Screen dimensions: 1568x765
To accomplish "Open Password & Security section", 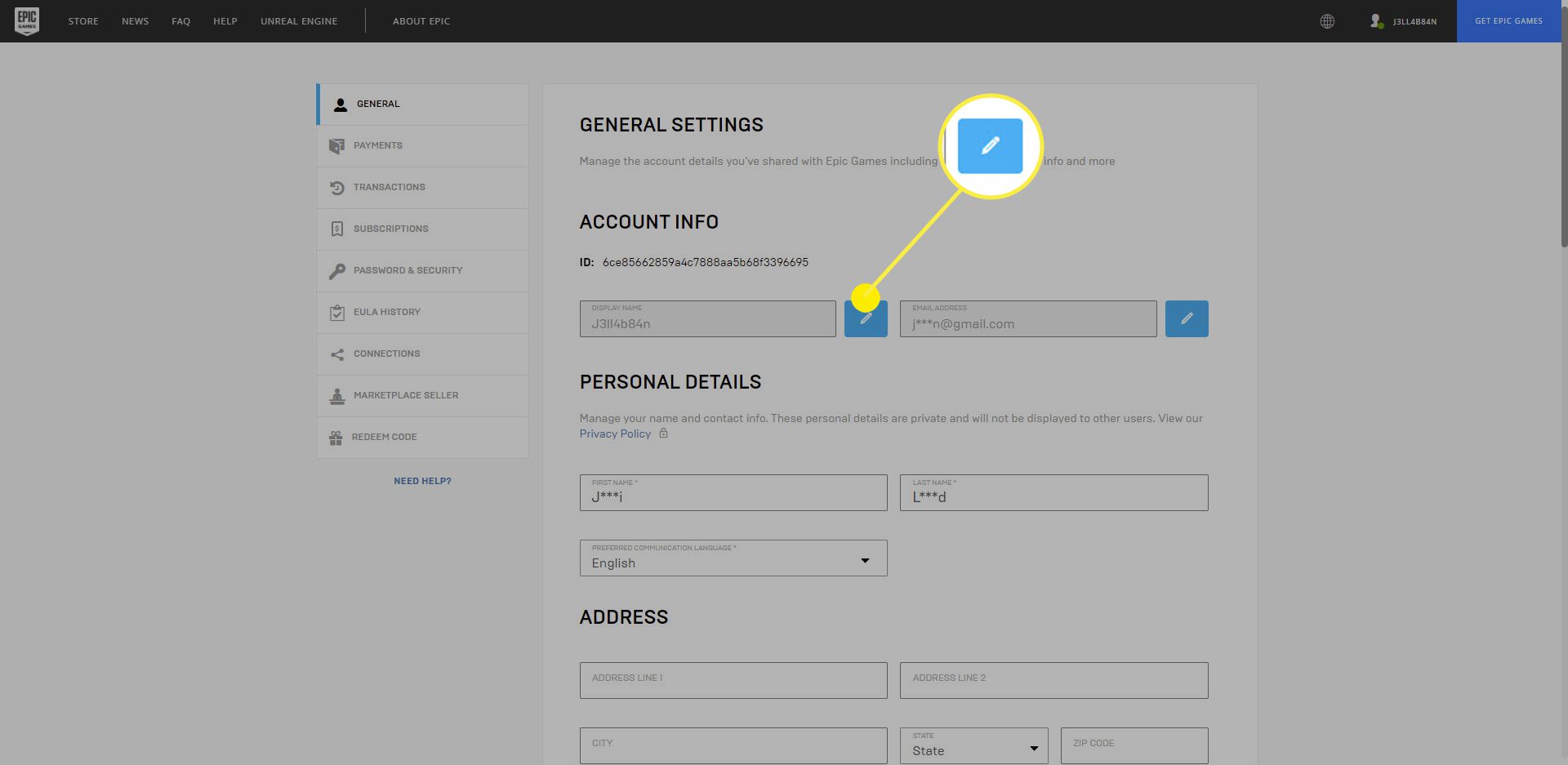I will coord(423,270).
